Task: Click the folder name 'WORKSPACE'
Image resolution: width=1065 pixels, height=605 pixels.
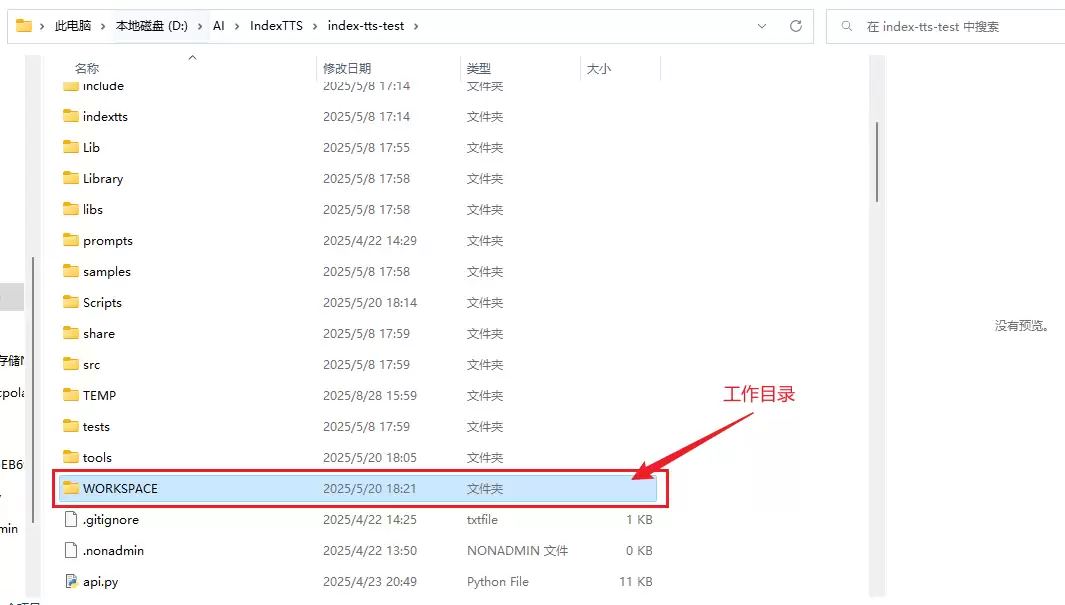Action: tap(120, 489)
